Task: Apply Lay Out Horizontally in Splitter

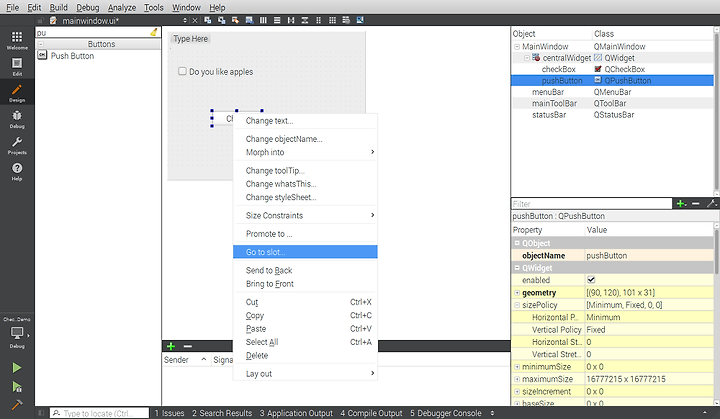Action: coord(291,20)
